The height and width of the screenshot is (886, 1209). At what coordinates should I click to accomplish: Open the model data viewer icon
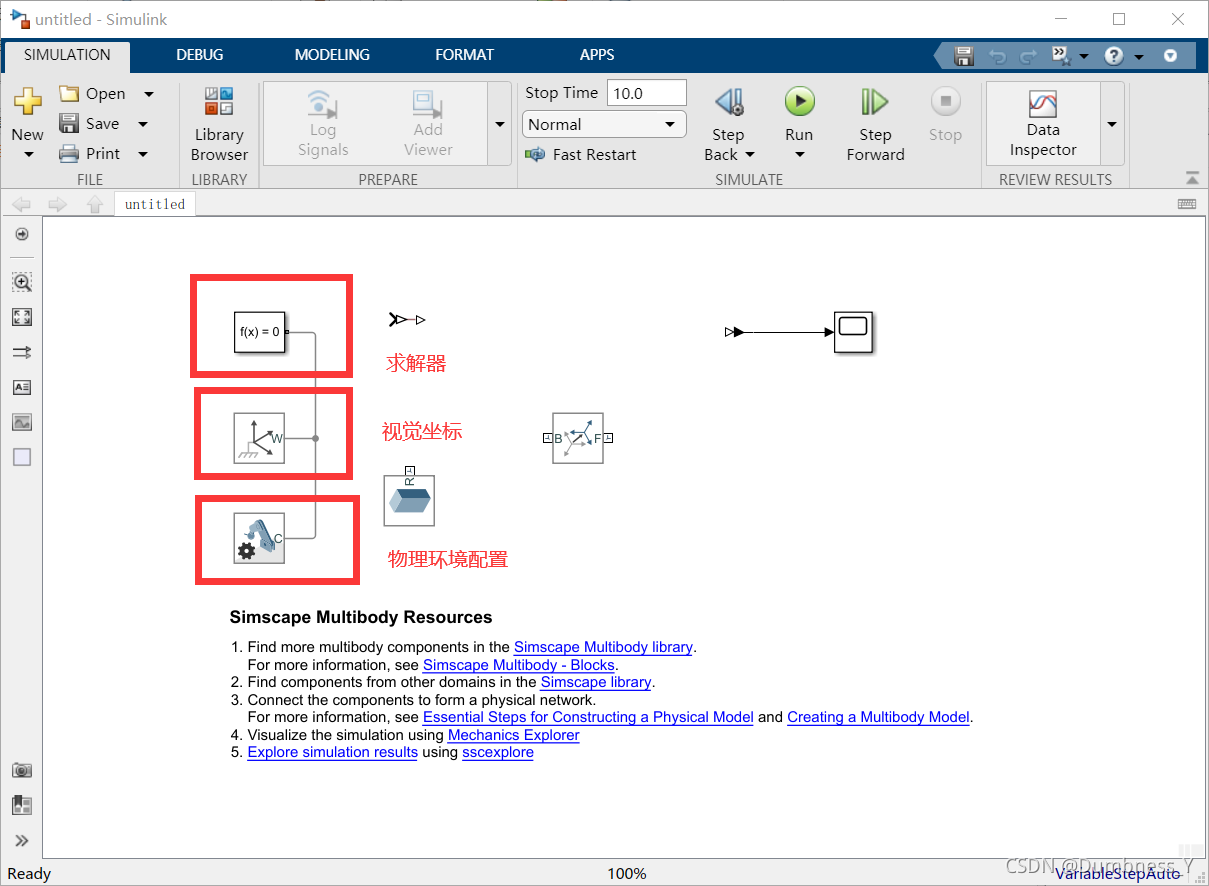(22, 805)
